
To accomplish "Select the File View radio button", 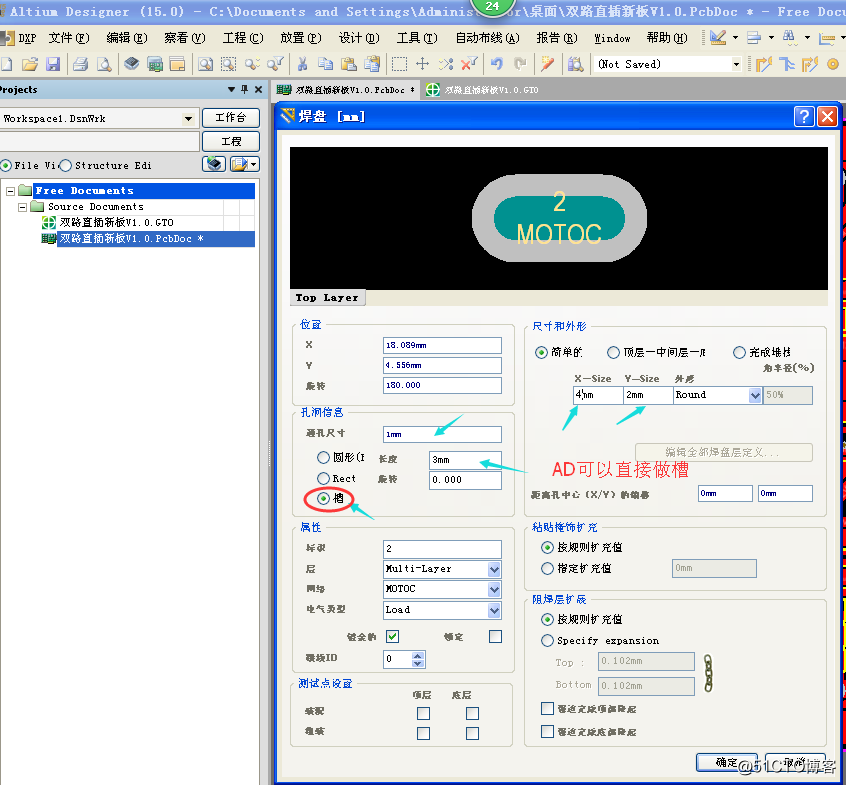I will [x=6, y=165].
